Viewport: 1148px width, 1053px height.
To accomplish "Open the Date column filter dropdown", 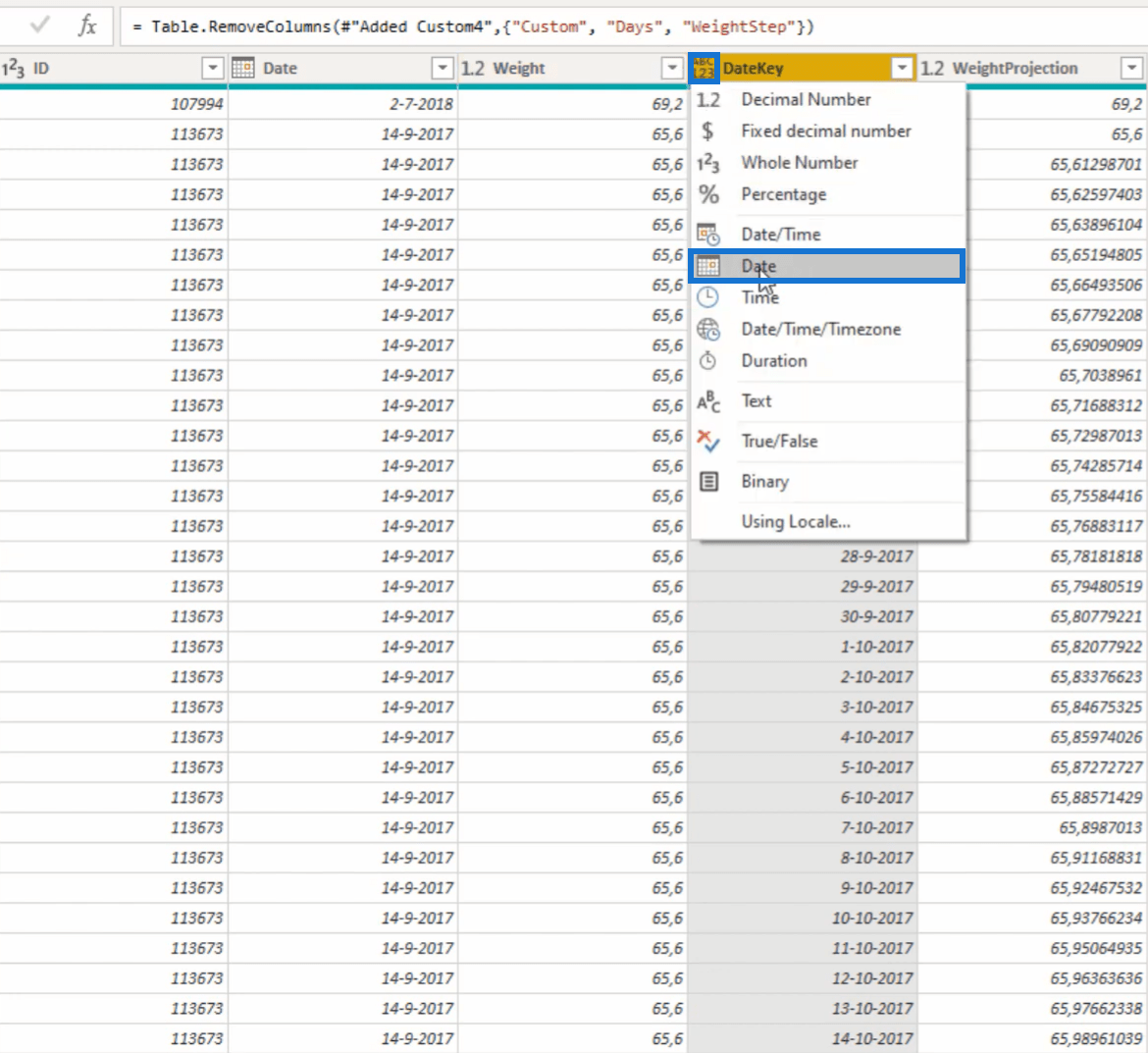I will [443, 68].
